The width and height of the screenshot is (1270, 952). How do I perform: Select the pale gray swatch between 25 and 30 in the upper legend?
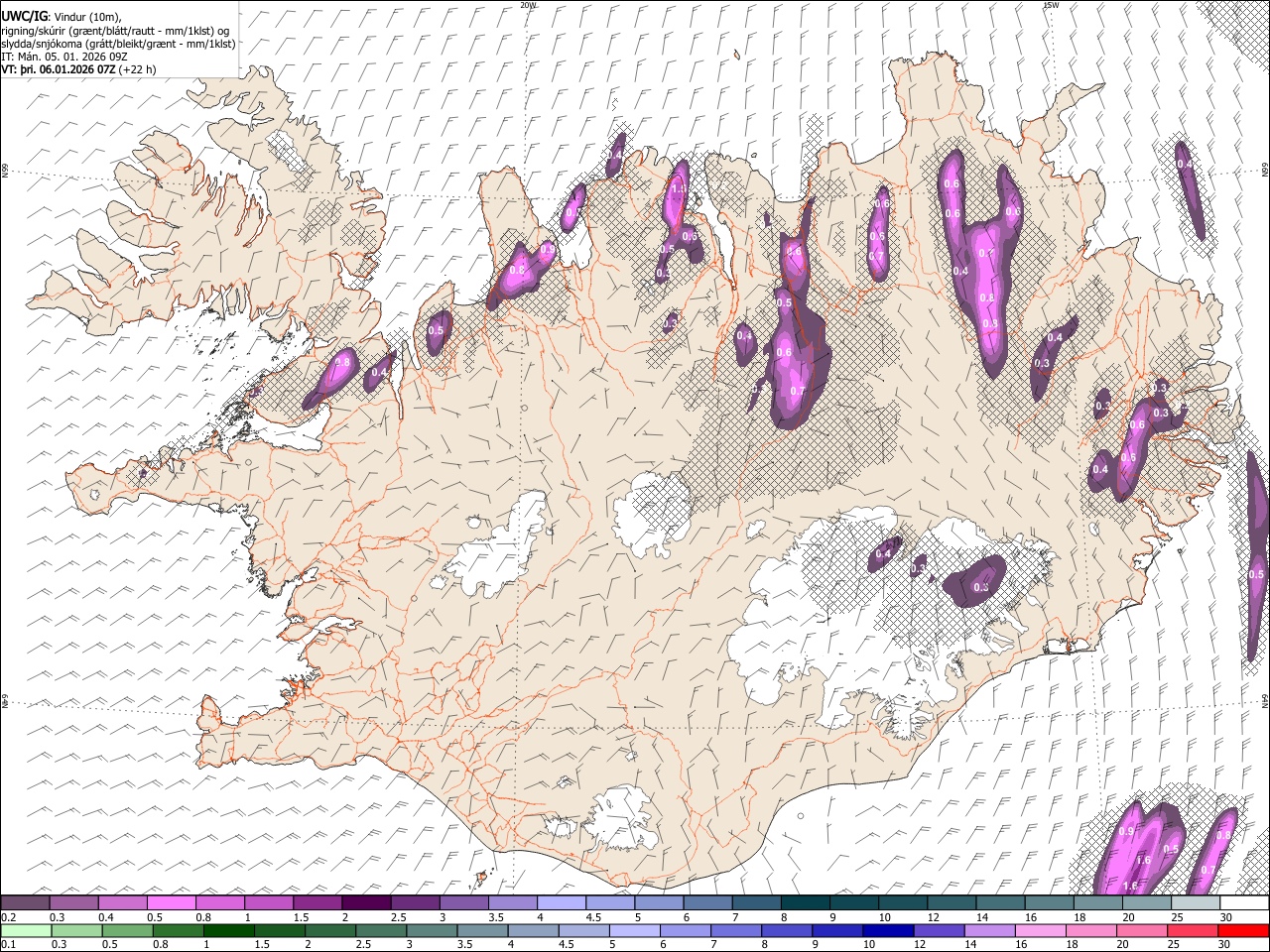point(1196,902)
